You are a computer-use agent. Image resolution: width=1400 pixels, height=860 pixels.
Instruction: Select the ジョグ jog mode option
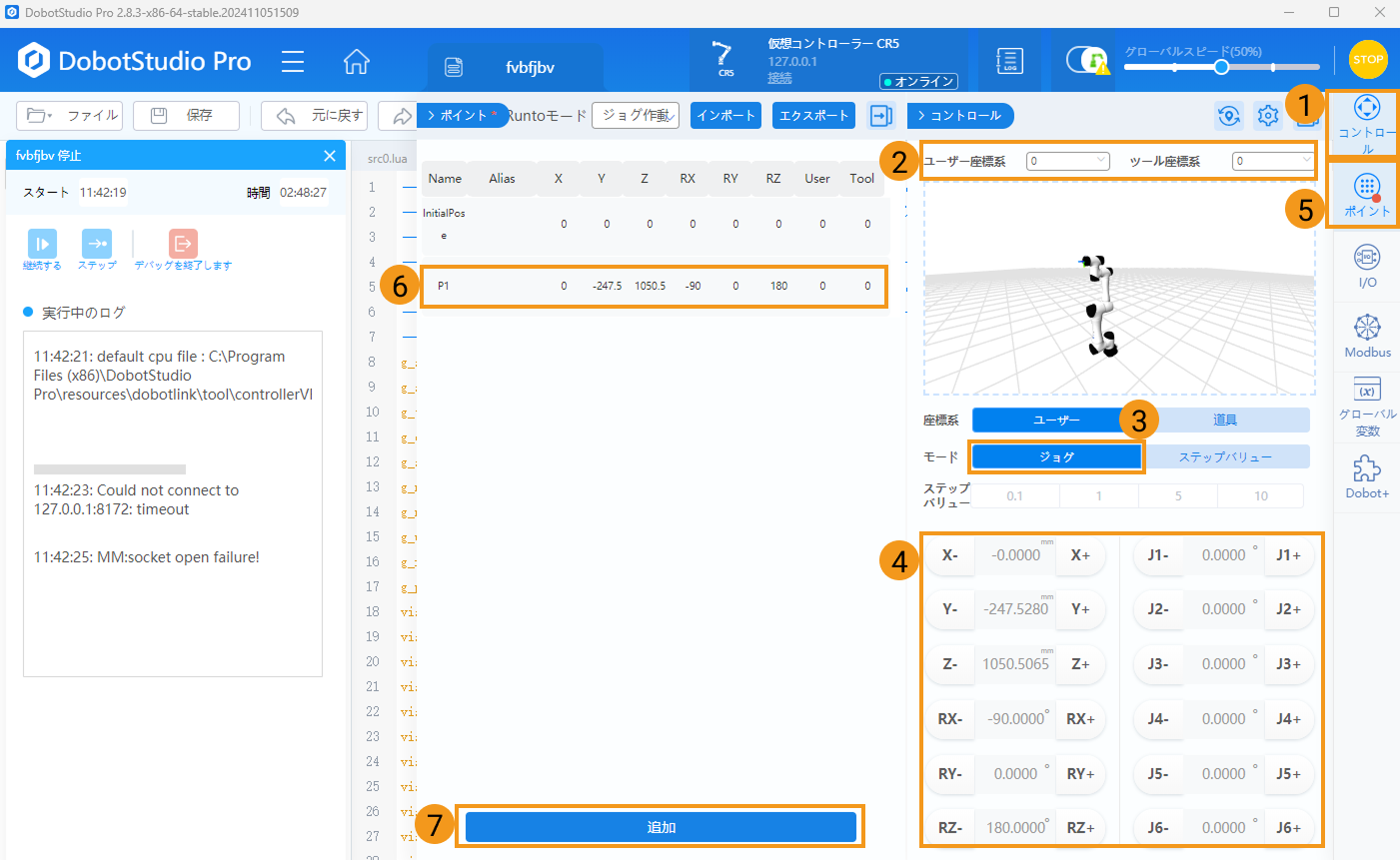(1056, 456)
